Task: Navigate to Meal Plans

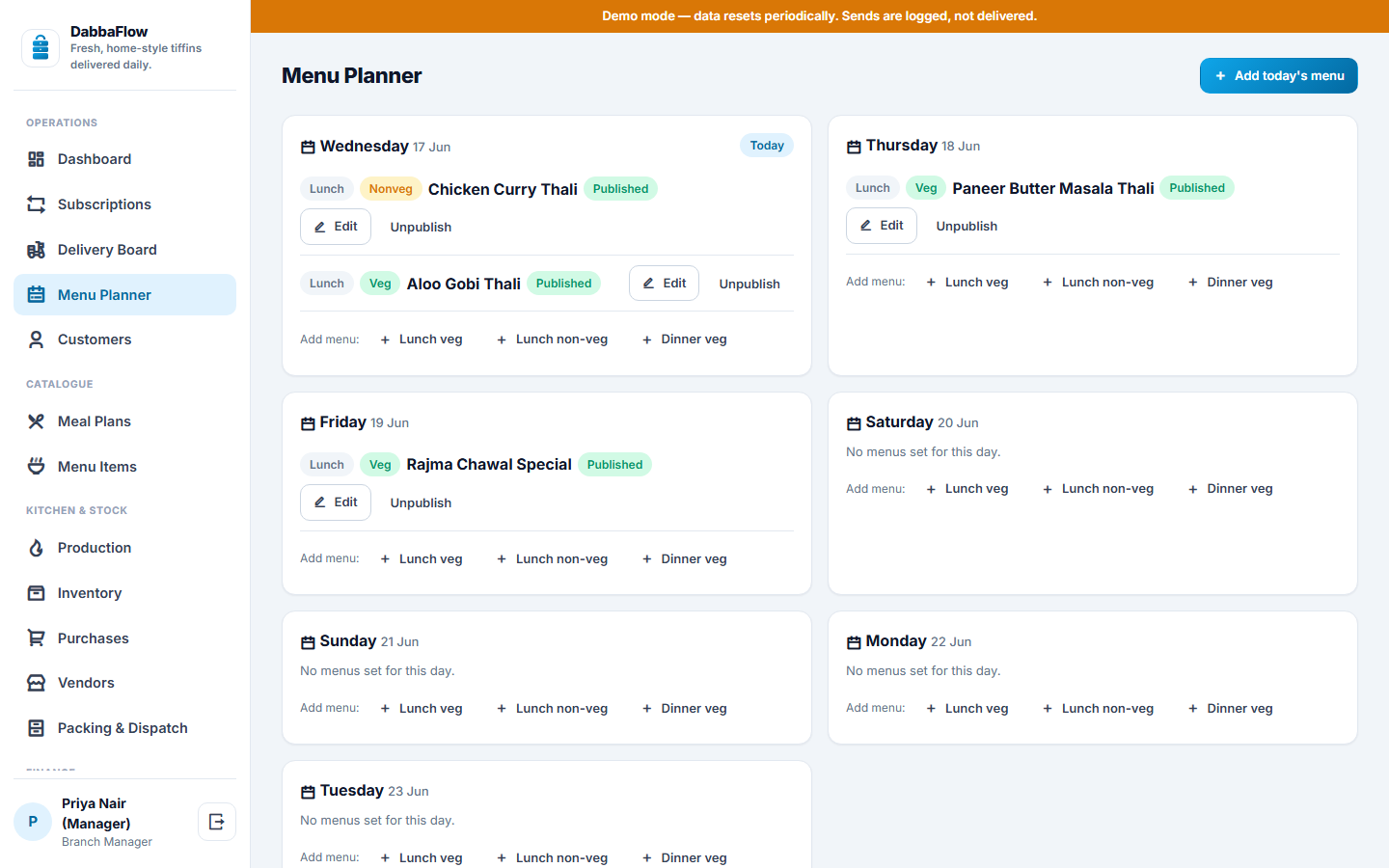Action: (124, 421)
